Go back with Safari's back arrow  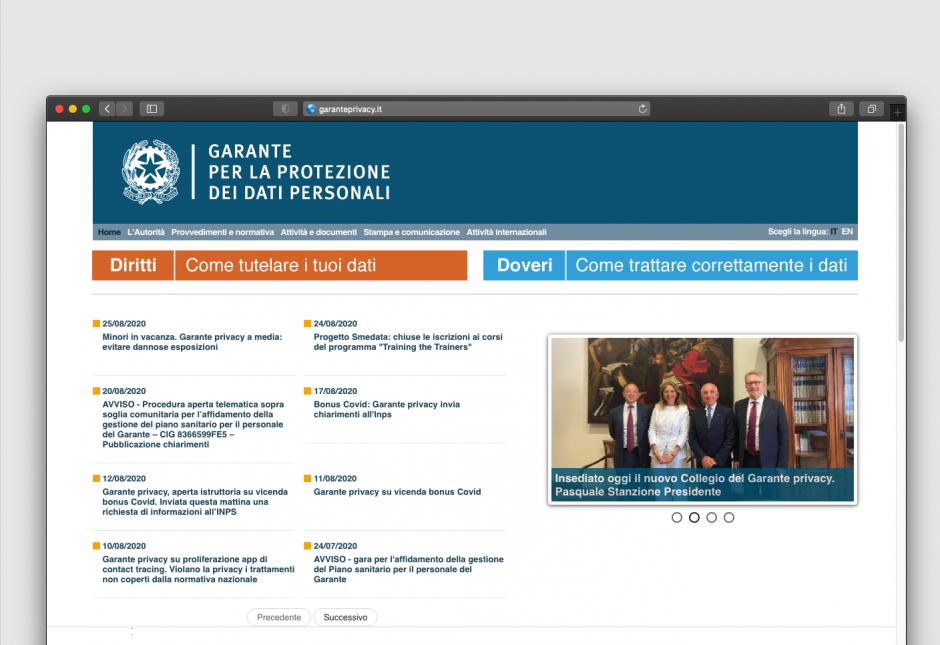coord(107,108)
